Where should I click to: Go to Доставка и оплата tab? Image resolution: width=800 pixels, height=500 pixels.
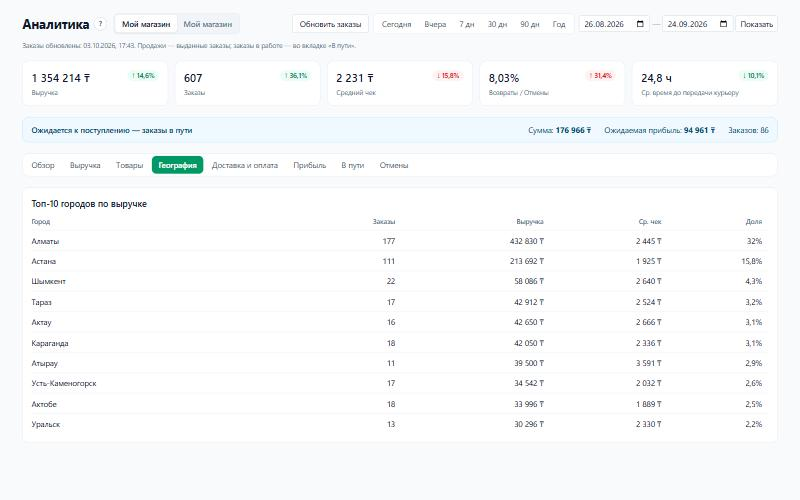tap(245, 165)
